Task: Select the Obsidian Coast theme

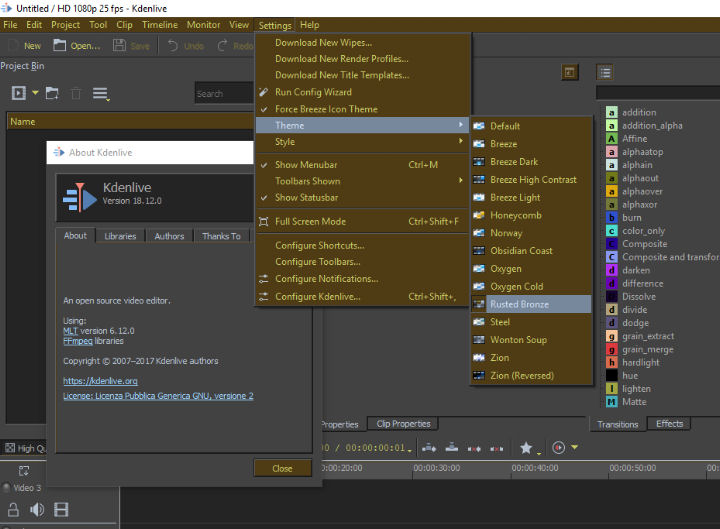Action: pyautogui.click(x=531, y=251)
